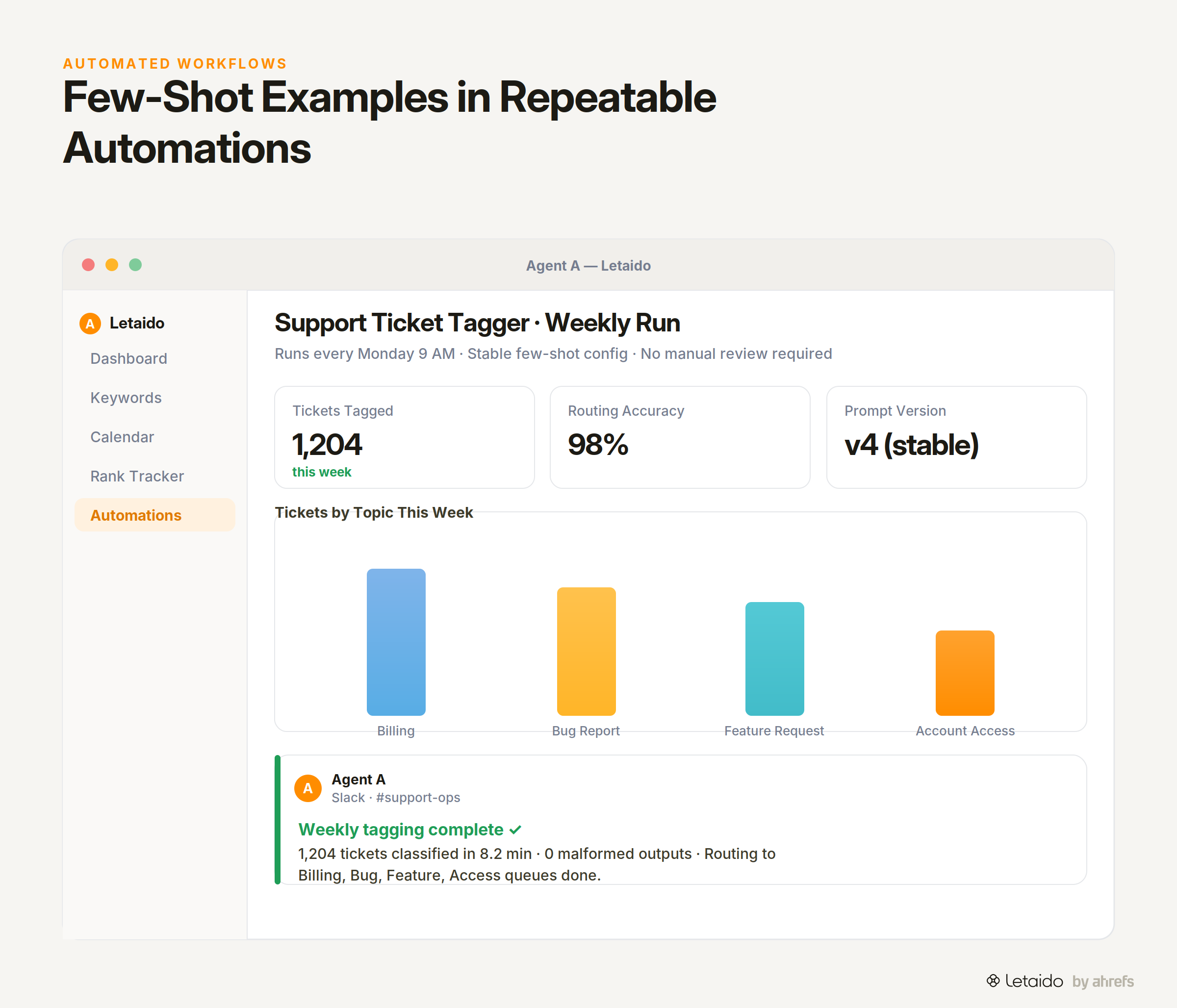Screen dimensions: 1177x1008
Task: Click the yellow Bug Report bar
Action: coord(586,652)
